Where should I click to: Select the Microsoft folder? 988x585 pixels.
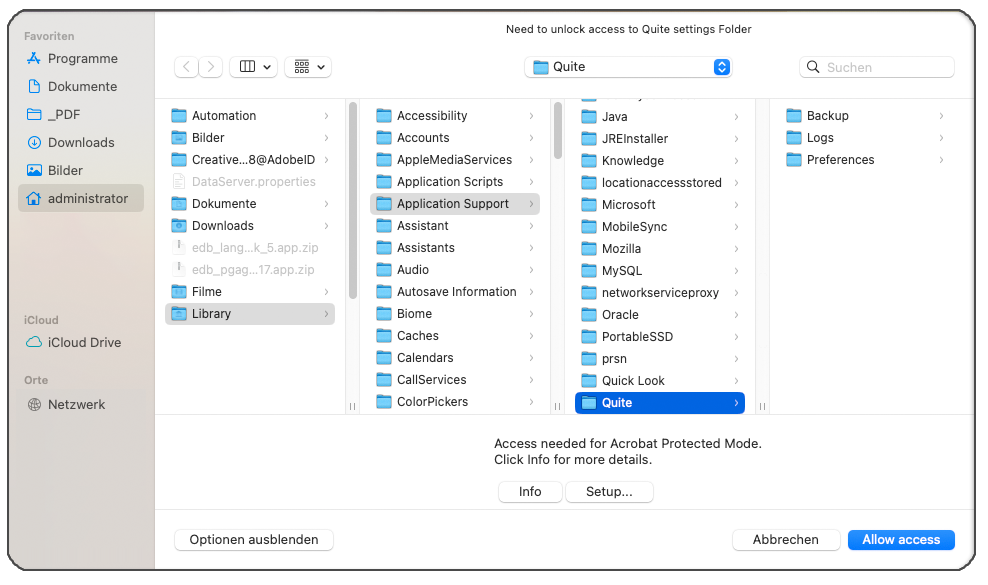tap(660, 205)
